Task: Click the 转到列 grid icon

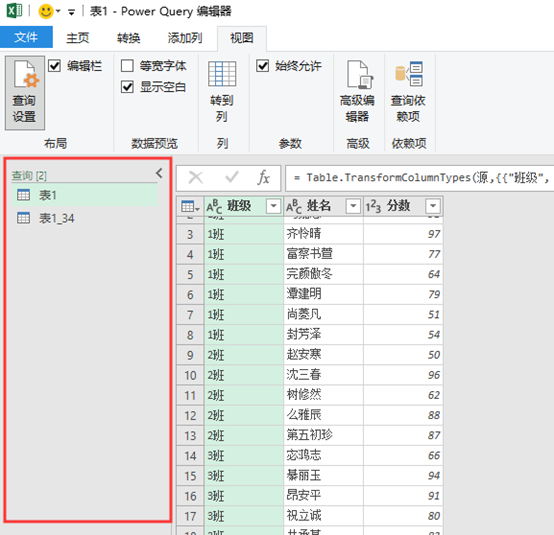Action: click(222, 74)
